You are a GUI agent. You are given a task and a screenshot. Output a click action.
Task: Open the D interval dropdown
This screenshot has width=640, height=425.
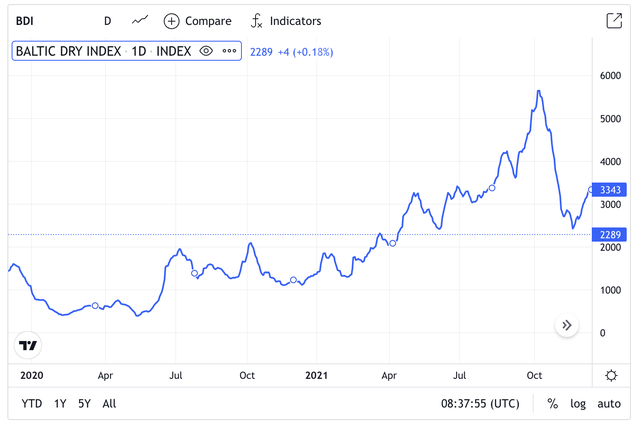pos(108,21)
